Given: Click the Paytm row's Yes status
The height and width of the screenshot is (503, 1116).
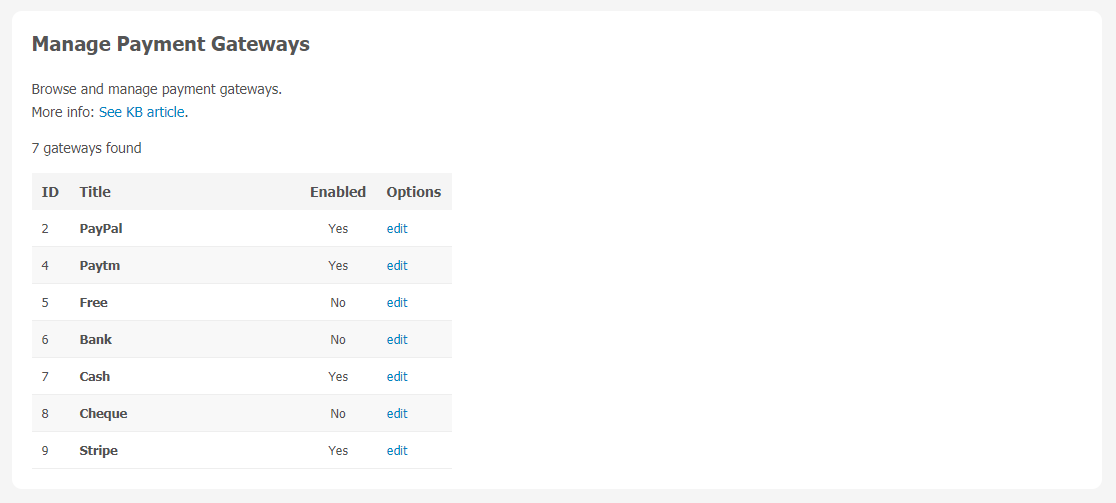Looking at the screenshot, I should (x=338, y=265).
